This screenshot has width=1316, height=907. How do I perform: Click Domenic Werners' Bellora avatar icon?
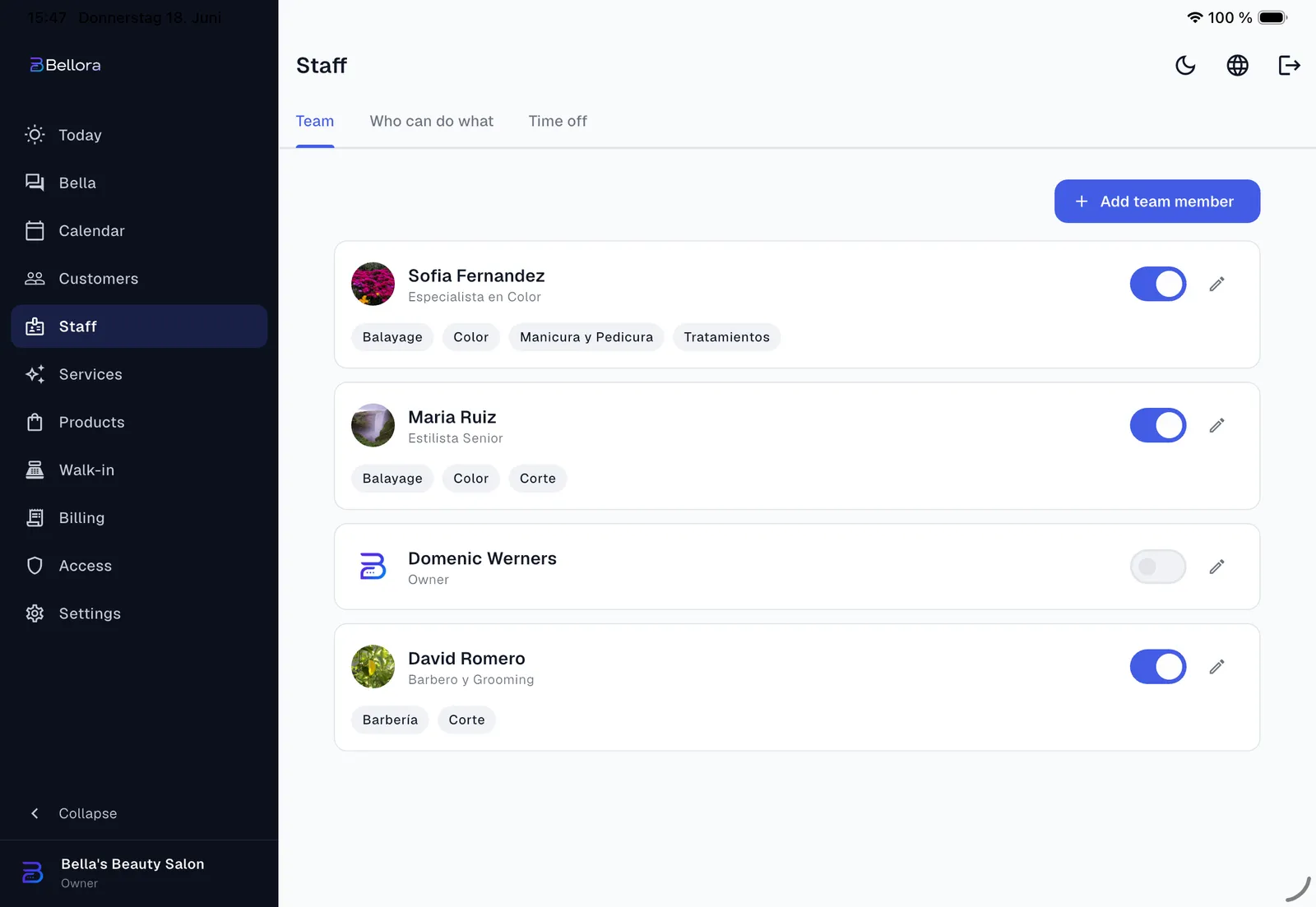373,567
